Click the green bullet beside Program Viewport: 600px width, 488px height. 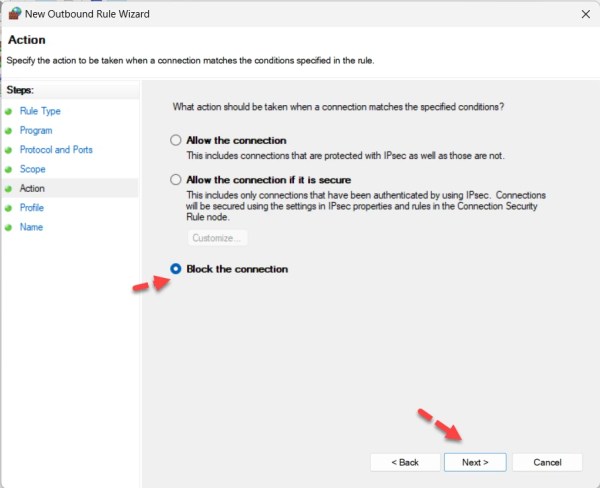click(8, 131)
